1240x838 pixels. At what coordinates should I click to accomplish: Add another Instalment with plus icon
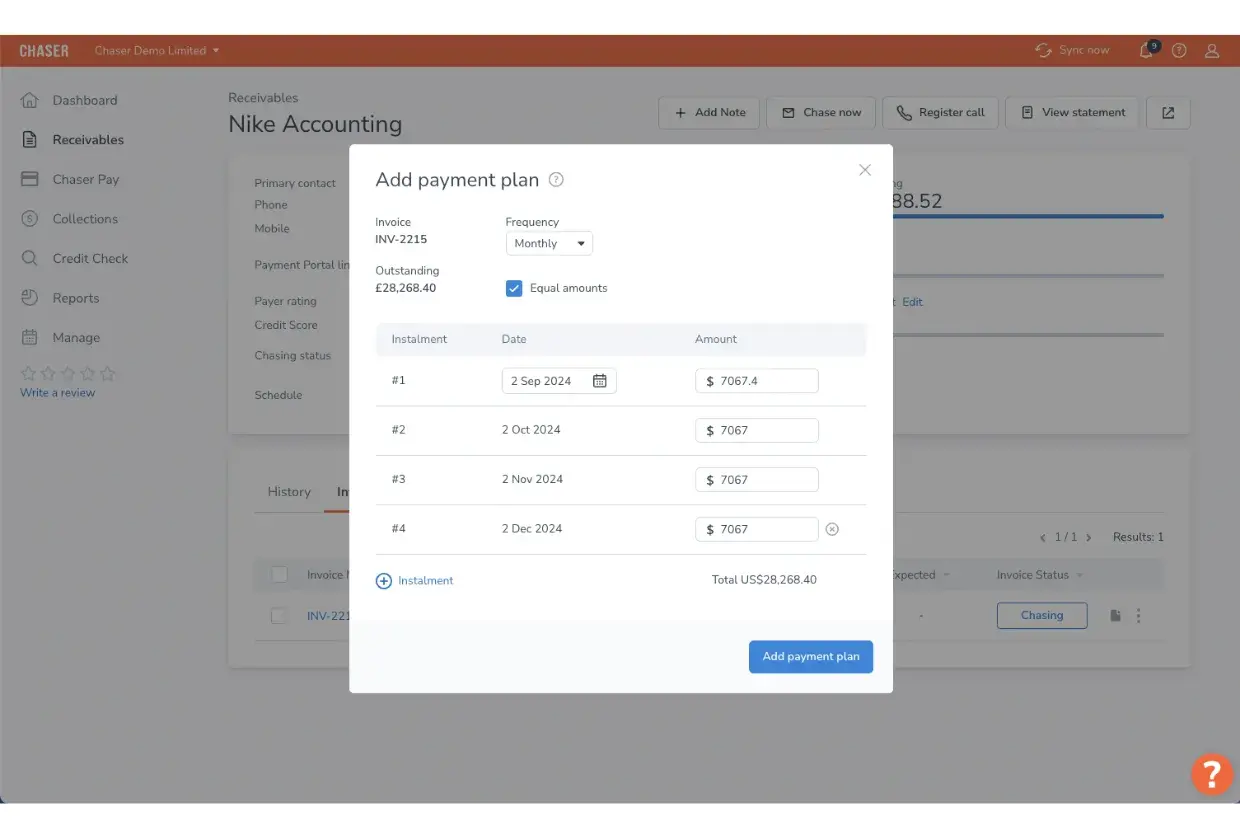415,581
